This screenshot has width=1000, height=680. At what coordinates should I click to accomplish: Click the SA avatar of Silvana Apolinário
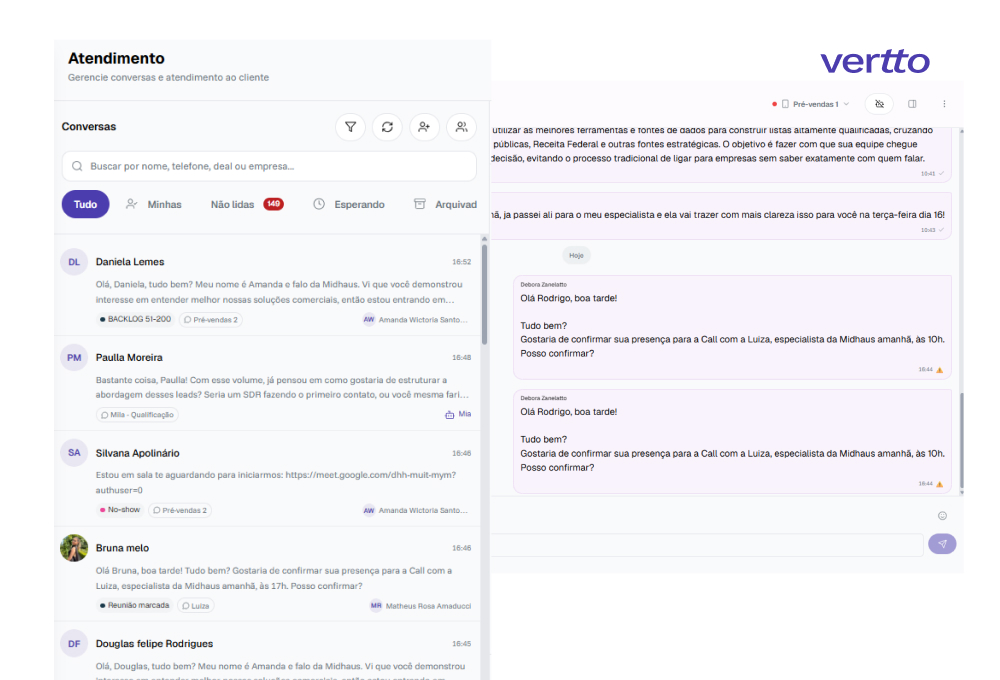(74, 453)
